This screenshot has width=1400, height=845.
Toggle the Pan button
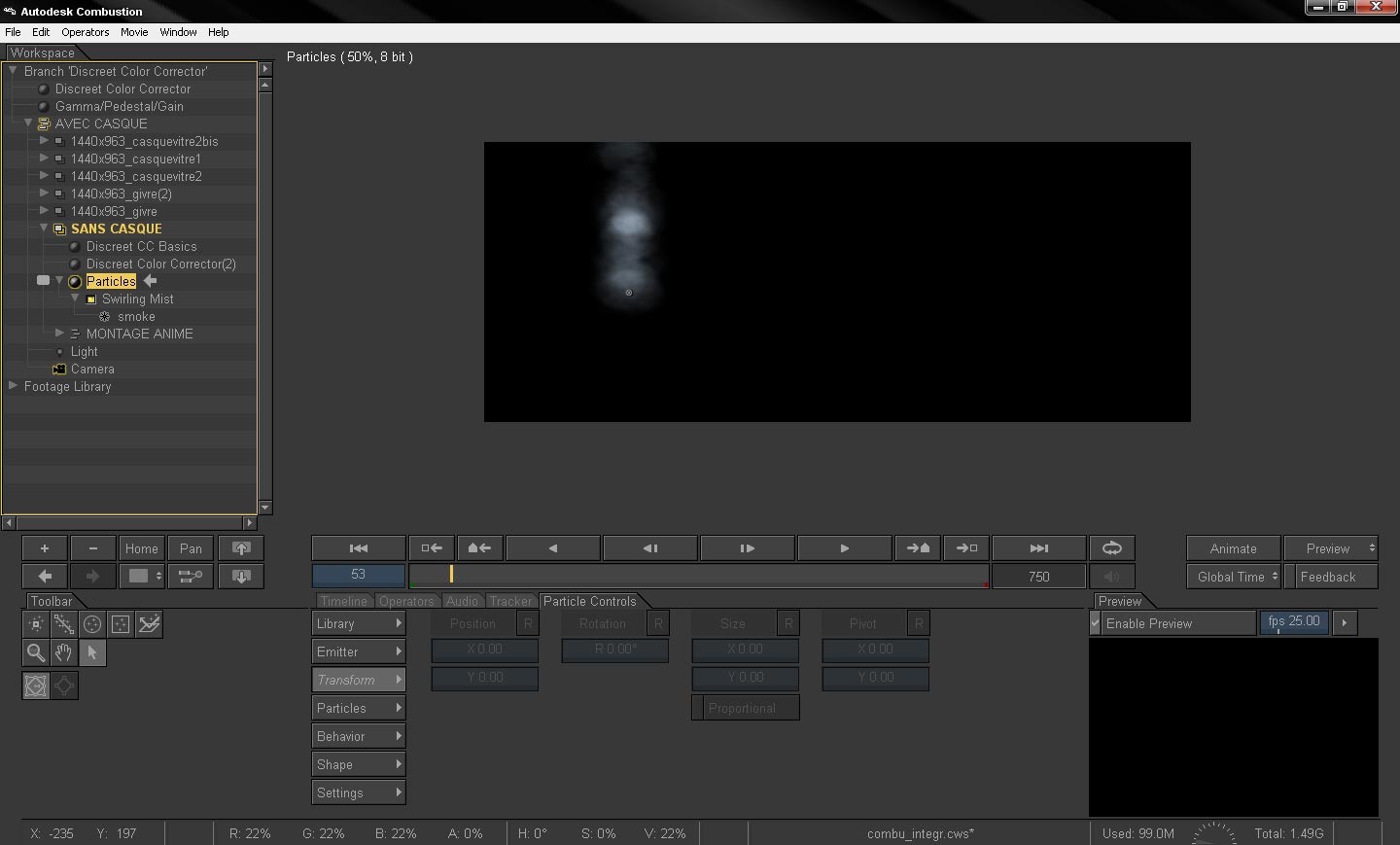point(191,548)
